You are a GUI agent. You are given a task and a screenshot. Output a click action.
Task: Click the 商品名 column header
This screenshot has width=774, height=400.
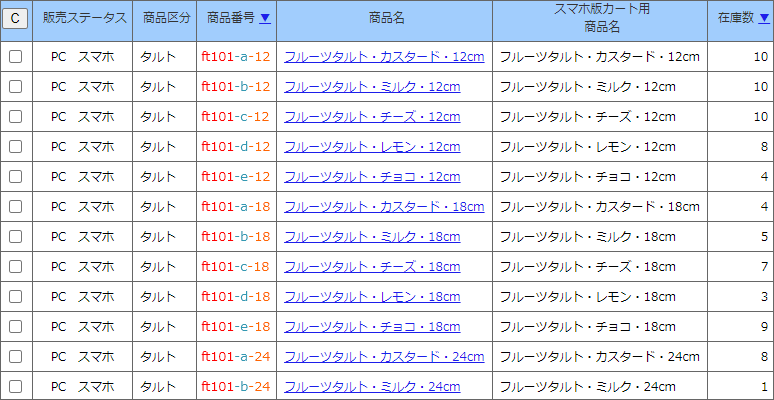point(385,21)
